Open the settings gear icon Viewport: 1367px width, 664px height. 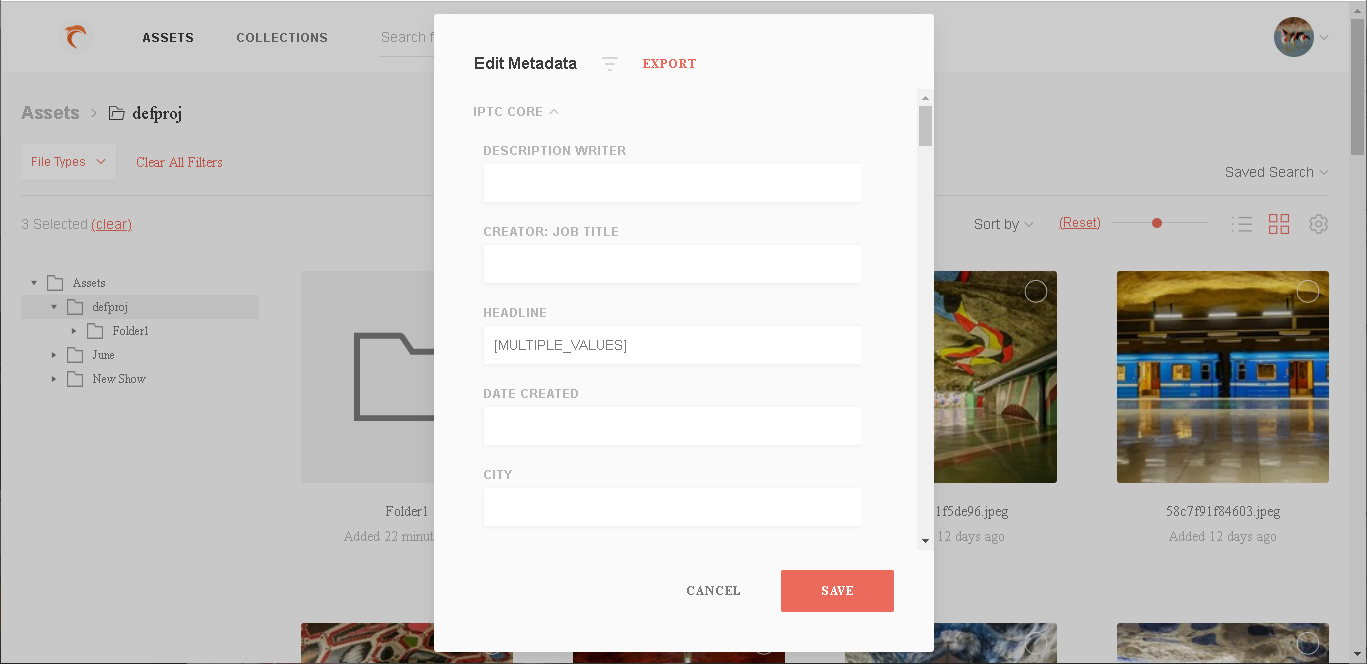(x=1319, y=224)
